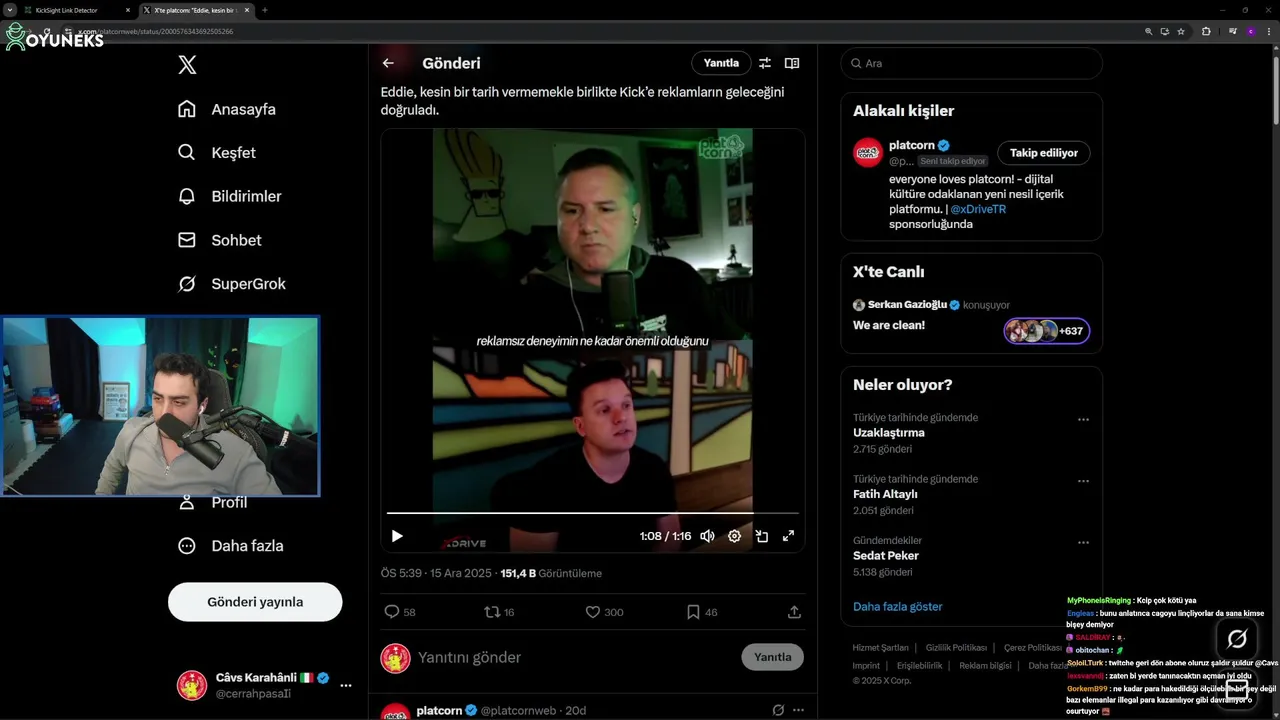The image size is (1280, 720).
Task: Click the share icon under the post
Action: click(794, 612)
